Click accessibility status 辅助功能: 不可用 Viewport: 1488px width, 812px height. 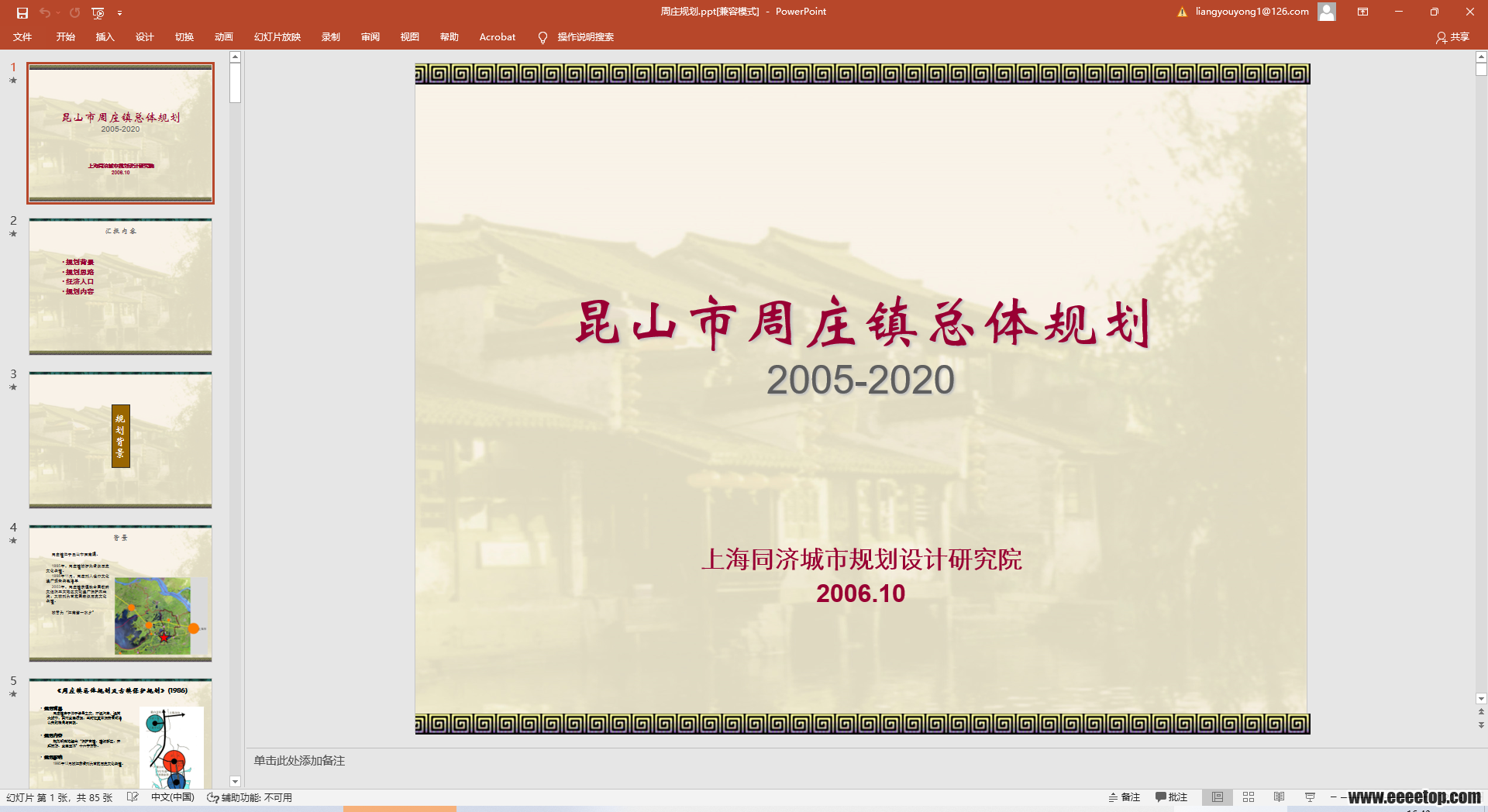[x=250, y=797]
